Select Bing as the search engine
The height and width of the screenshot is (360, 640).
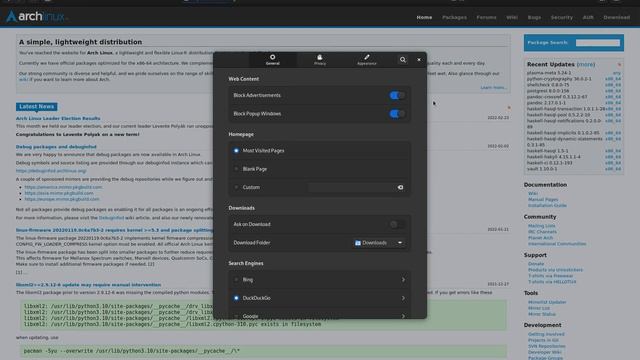(236, 280)
